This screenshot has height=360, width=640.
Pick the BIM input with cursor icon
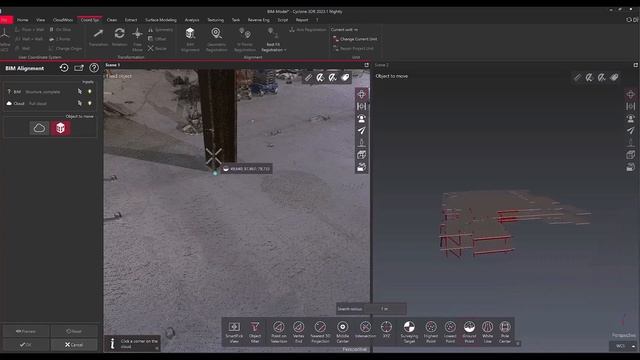click(x=80, y=91)
